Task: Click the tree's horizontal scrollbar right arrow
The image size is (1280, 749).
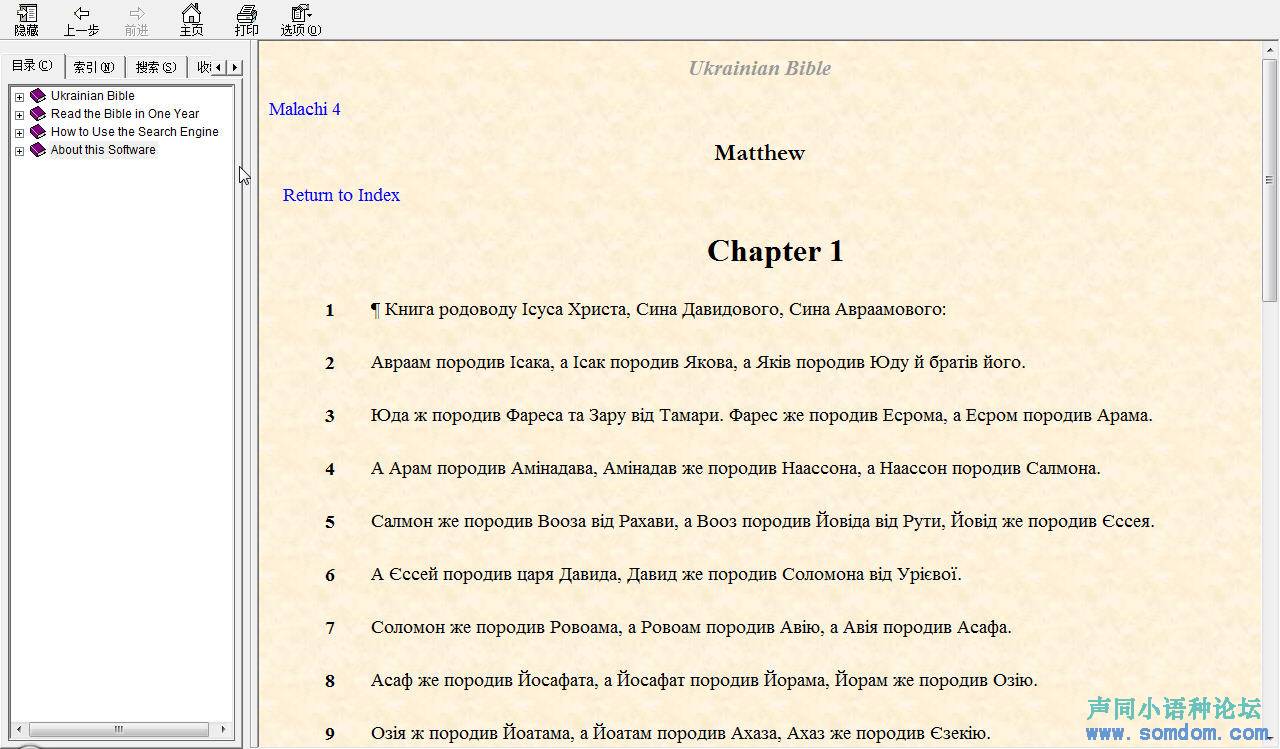Action: pyautogui.click(x=223, y=730)
